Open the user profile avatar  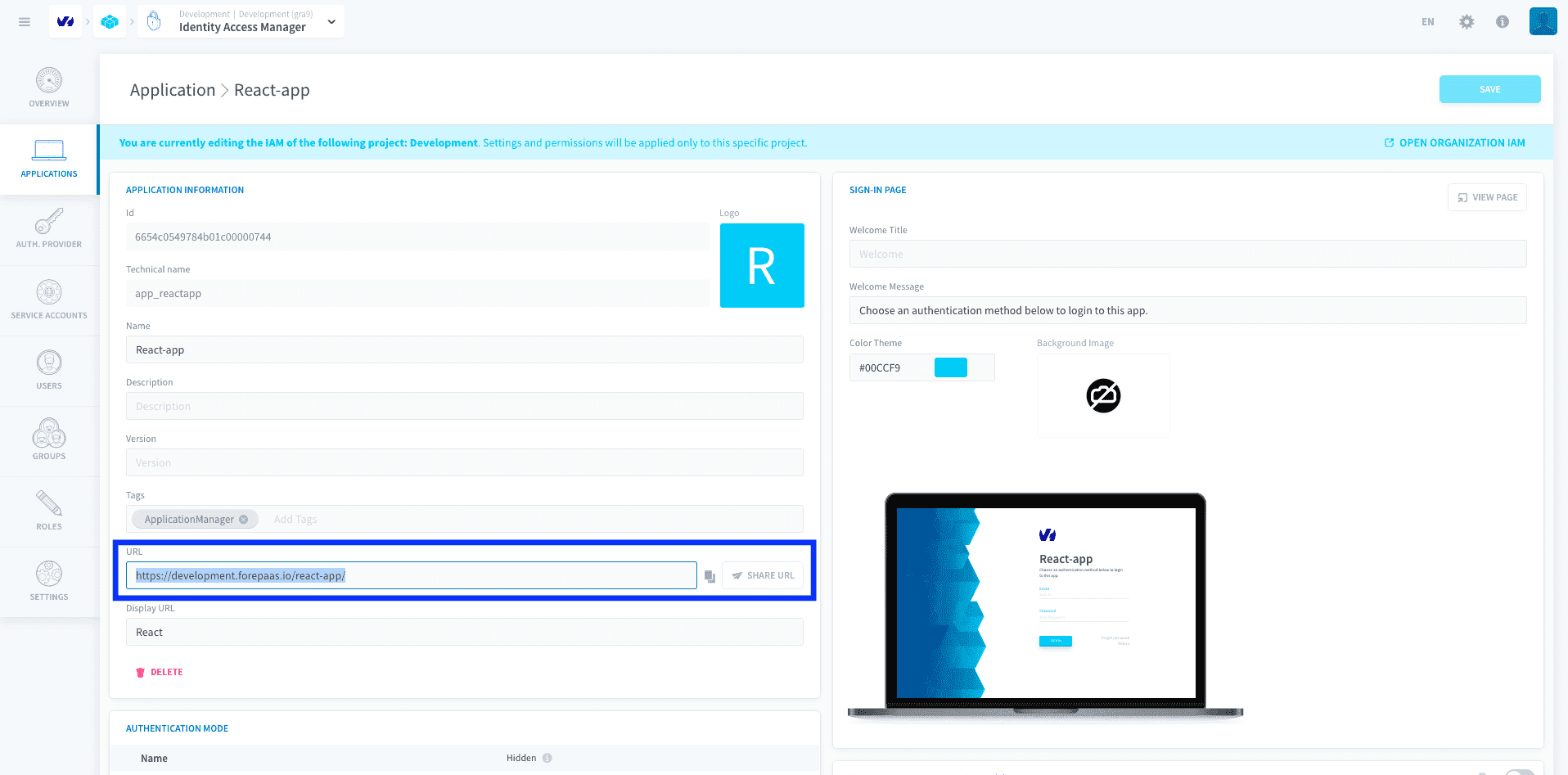tap(1543, 21)
